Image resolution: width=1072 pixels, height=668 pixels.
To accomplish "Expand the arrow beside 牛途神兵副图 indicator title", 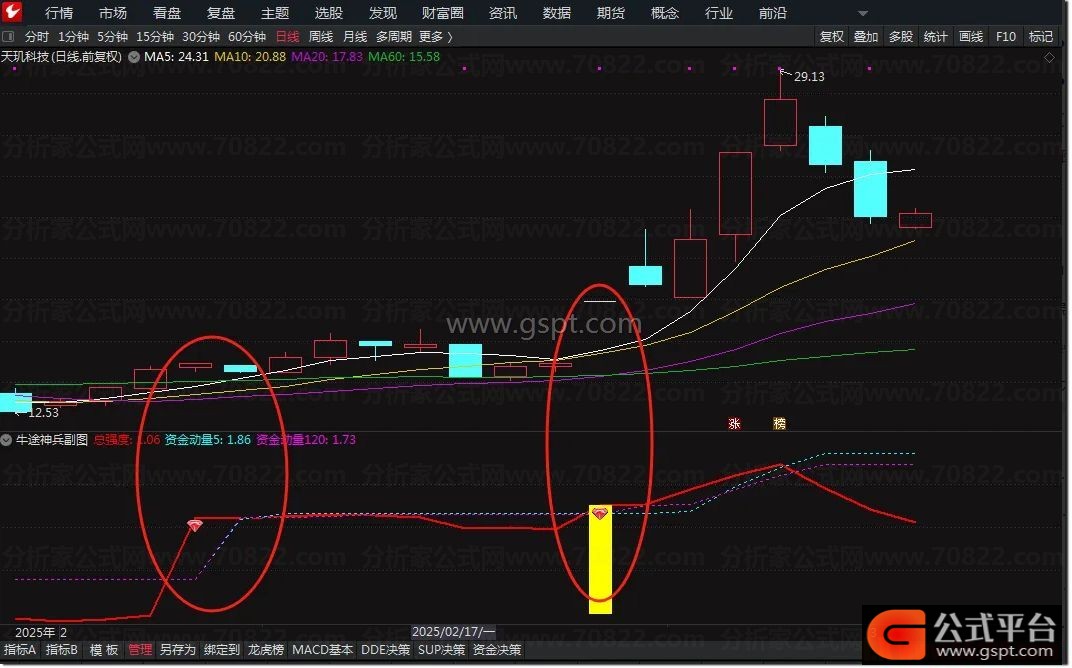I will (x=6, y=441).
